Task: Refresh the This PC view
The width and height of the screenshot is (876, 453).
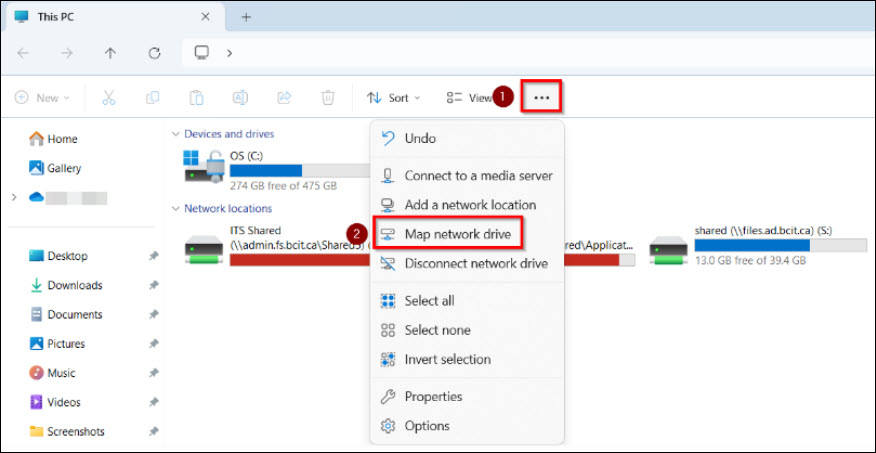Action: (x=154, y=53)
